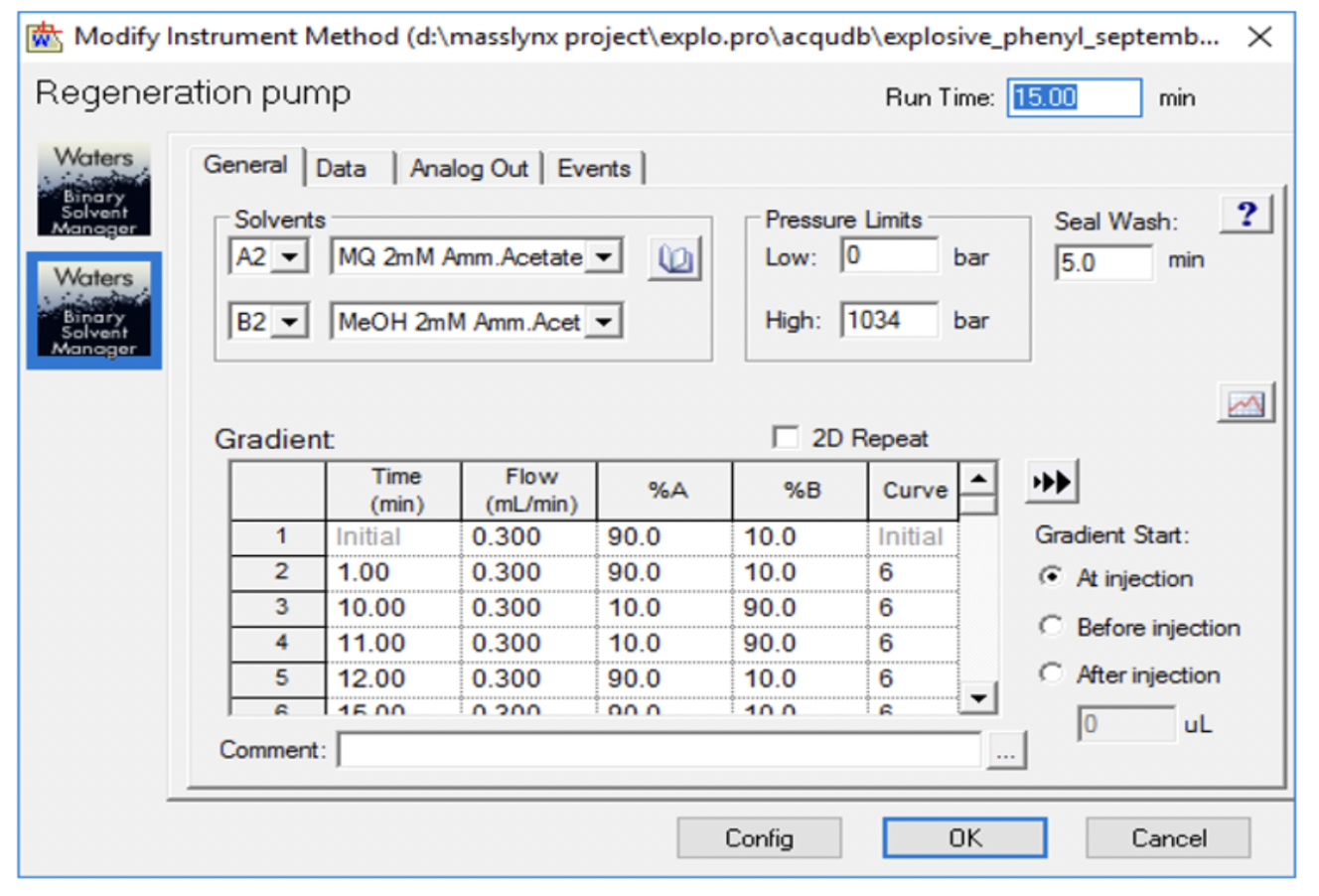Click the High pressure limit field

point(888,321)
